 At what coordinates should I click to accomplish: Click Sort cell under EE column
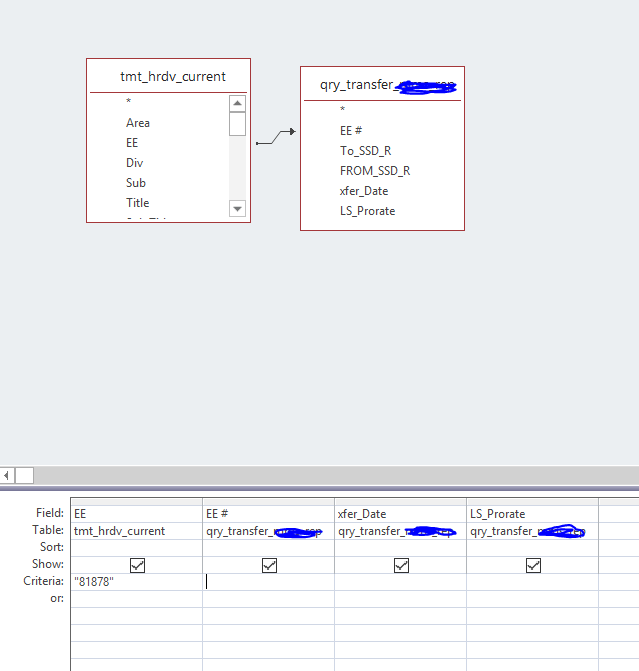(137, 548)
